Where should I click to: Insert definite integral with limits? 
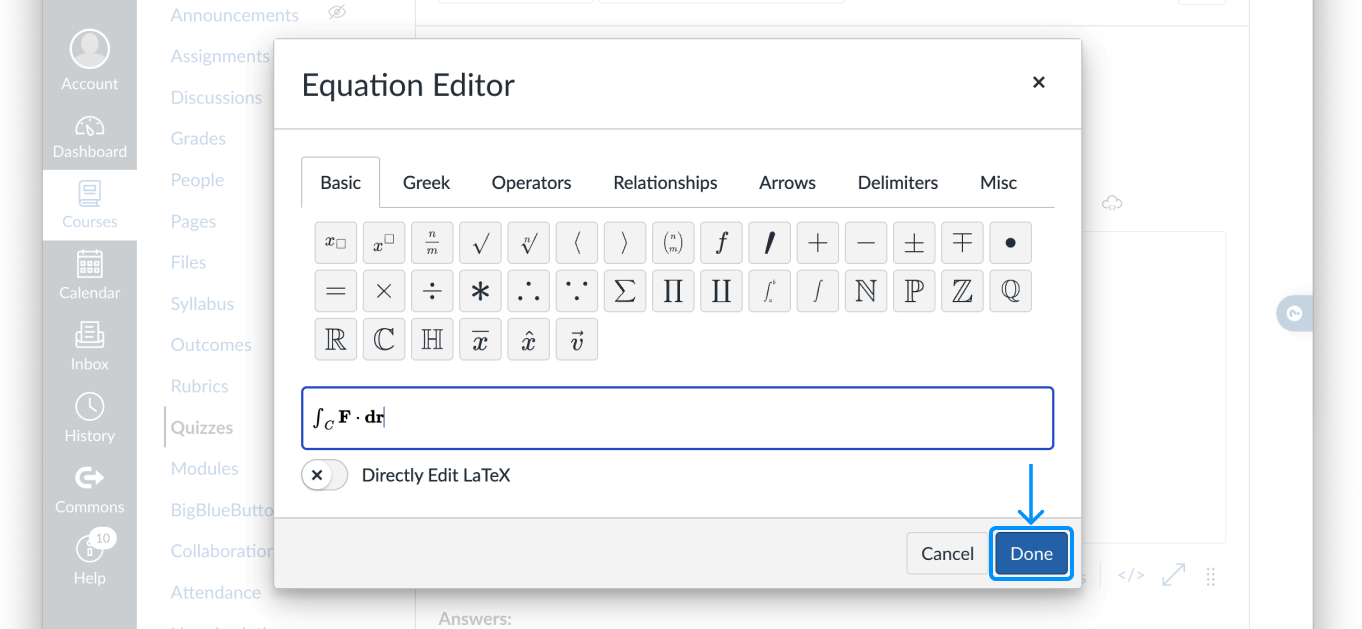769,291
